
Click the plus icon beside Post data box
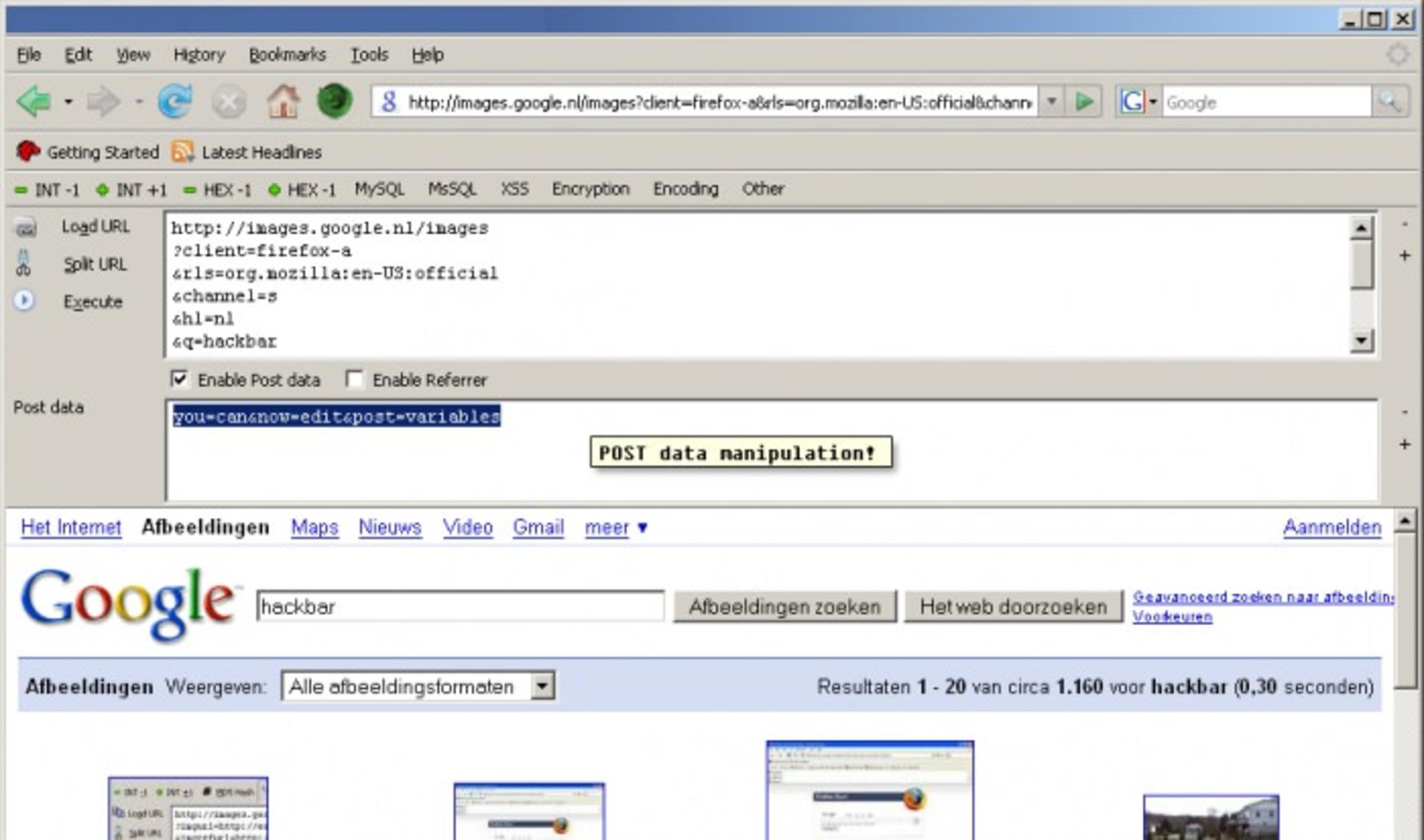click(1404, 444)
